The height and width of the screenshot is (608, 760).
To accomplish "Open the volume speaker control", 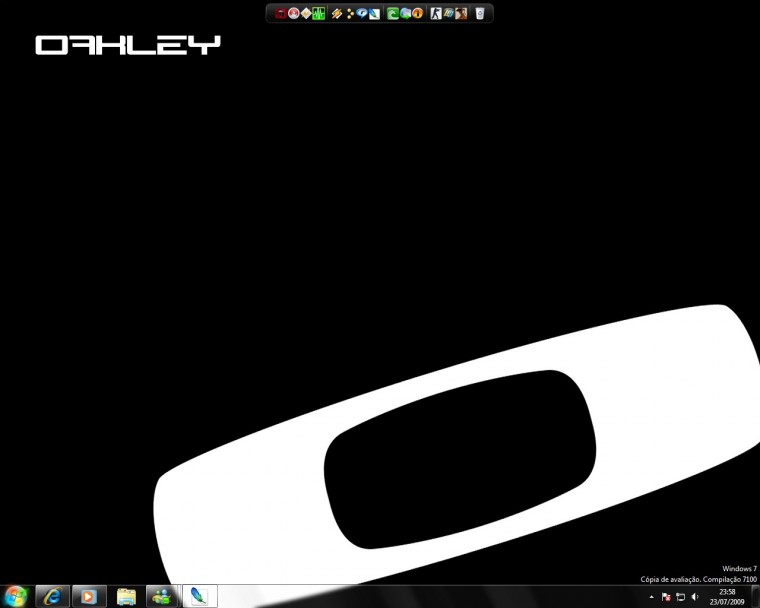I will (x=695, y=597).
